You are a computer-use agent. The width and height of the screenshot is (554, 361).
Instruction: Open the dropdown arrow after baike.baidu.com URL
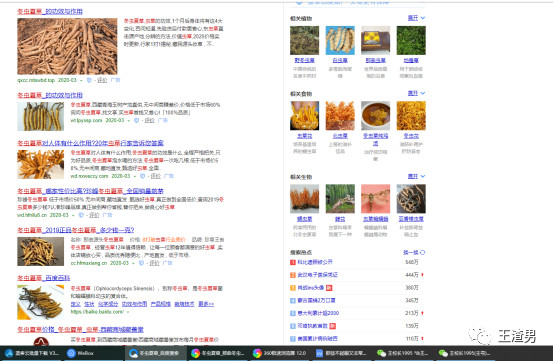[x=128, y=312]
